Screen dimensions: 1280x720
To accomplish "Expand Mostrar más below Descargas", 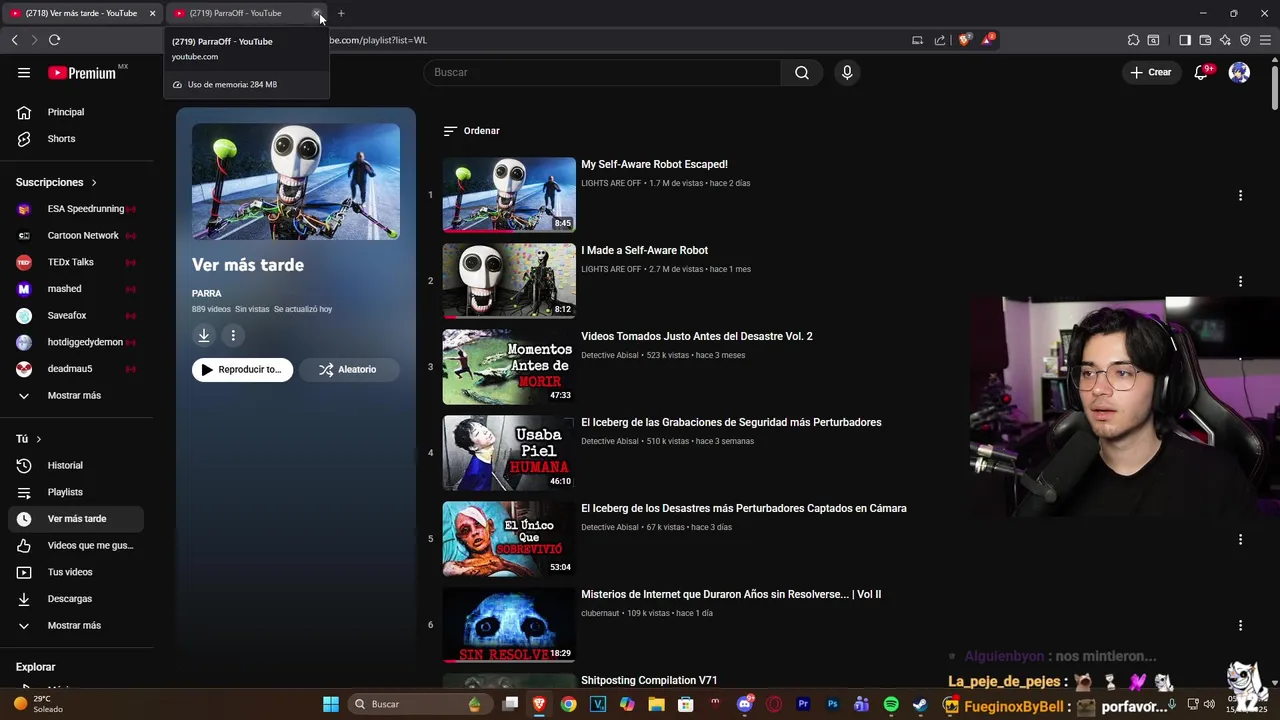I will click(x=72, y=625).
